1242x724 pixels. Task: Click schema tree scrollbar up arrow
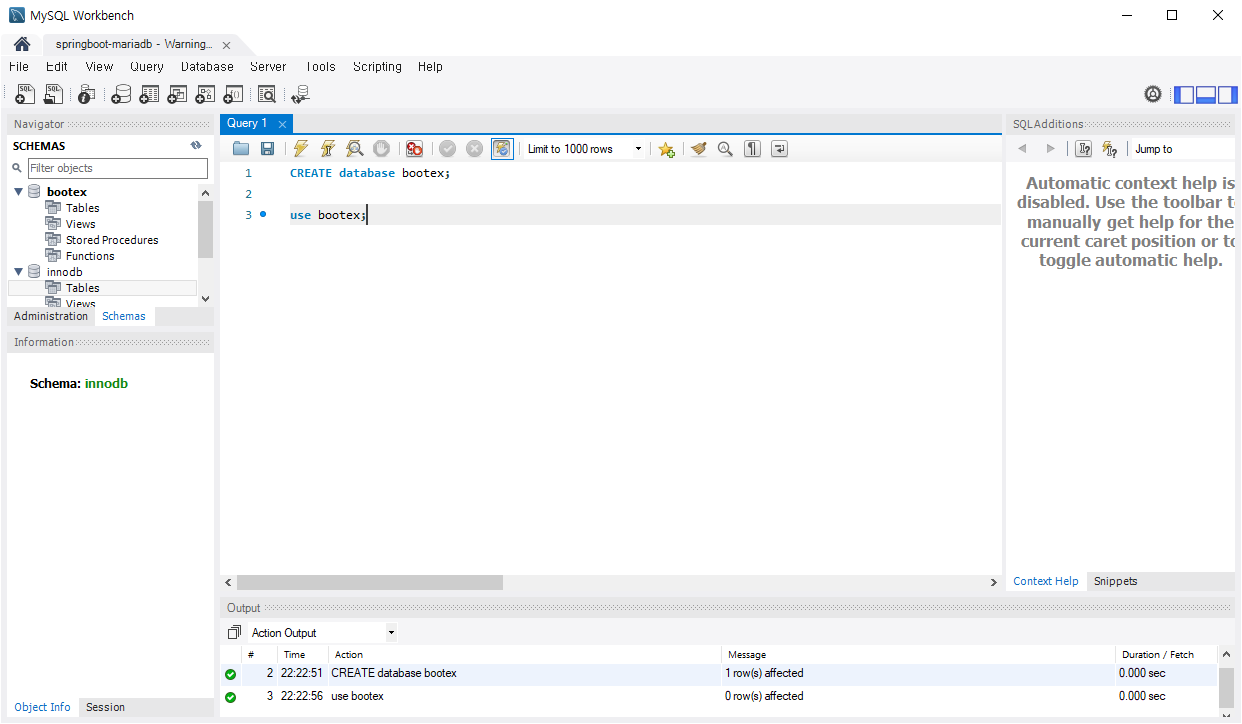pyautogui.click(x=206, y=193)
